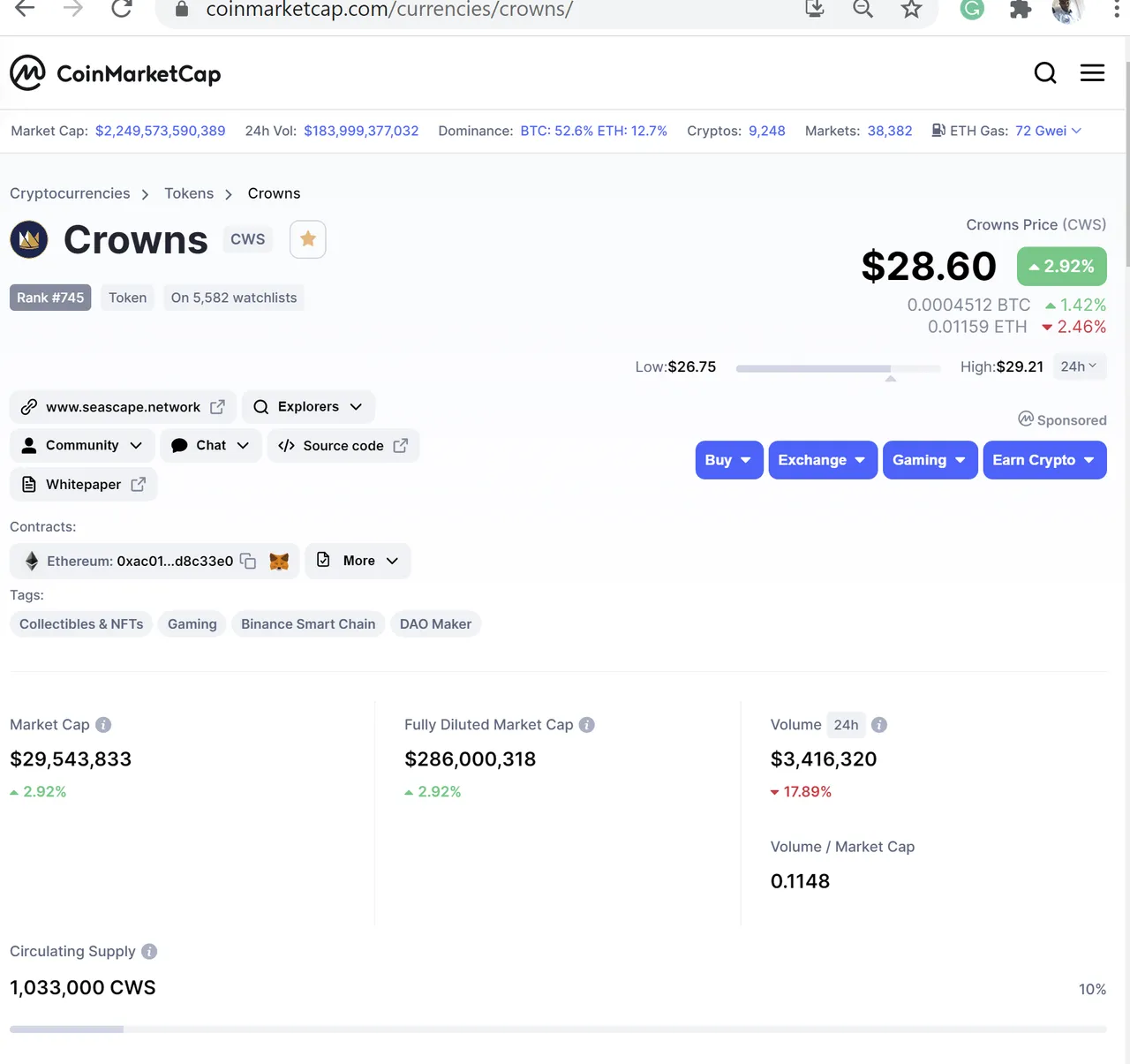The image size is (1130, 1064).
Task: Click the Crowns coin logo
Action: [29, 239]
